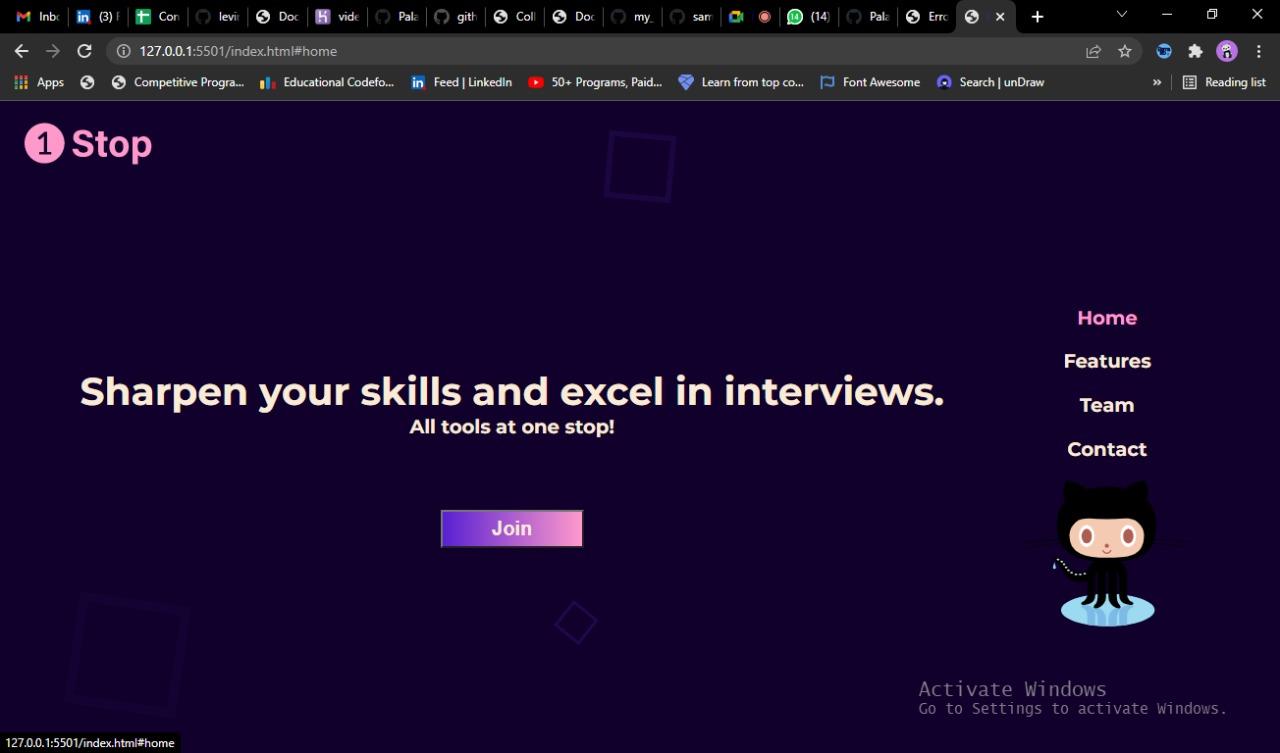Switch to the Google Sheets Con tab
Image resolution: width=1280 pixels, height=753 pixels.
(157, 17)
